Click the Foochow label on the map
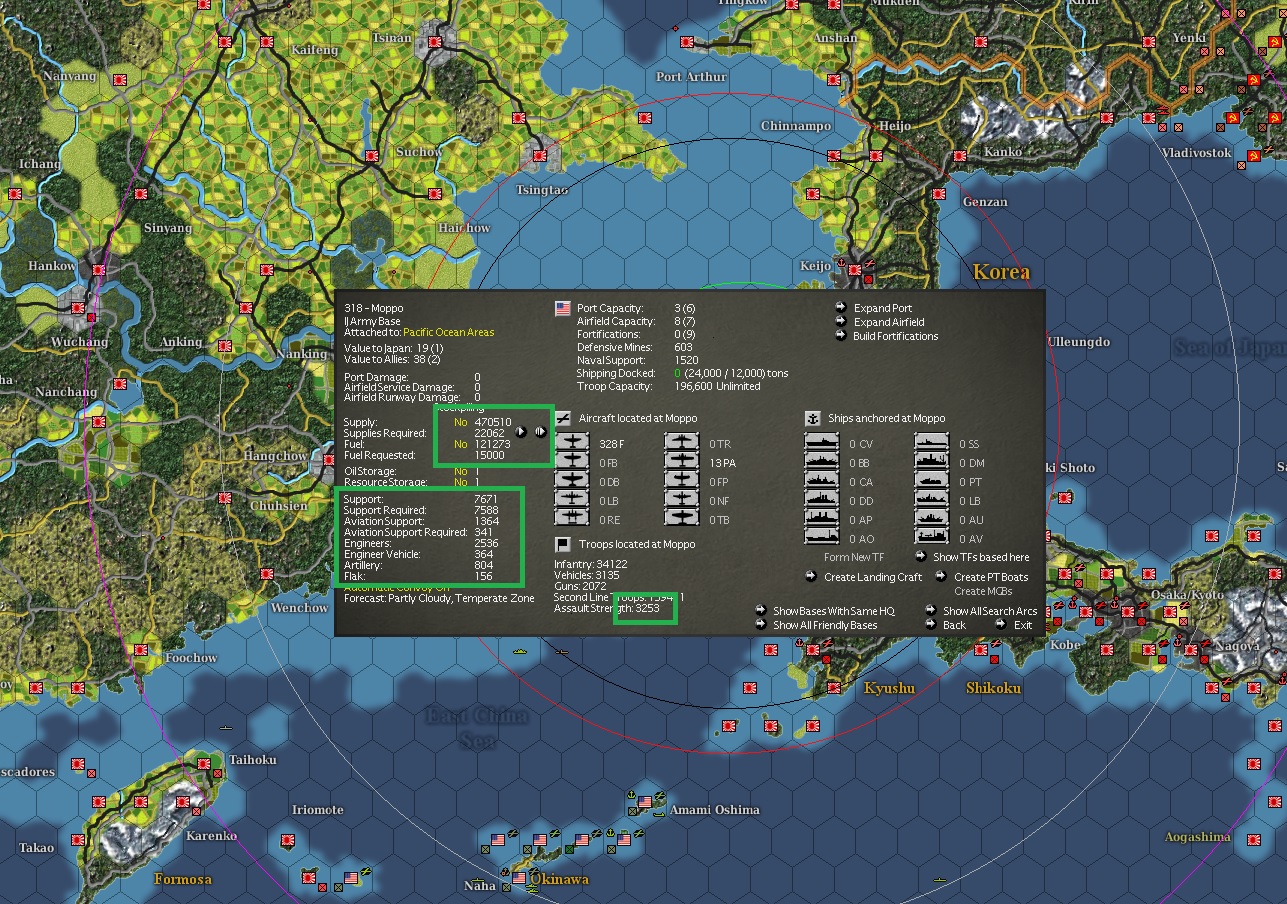Screen dimensions: 1287x904 [191, 658]
